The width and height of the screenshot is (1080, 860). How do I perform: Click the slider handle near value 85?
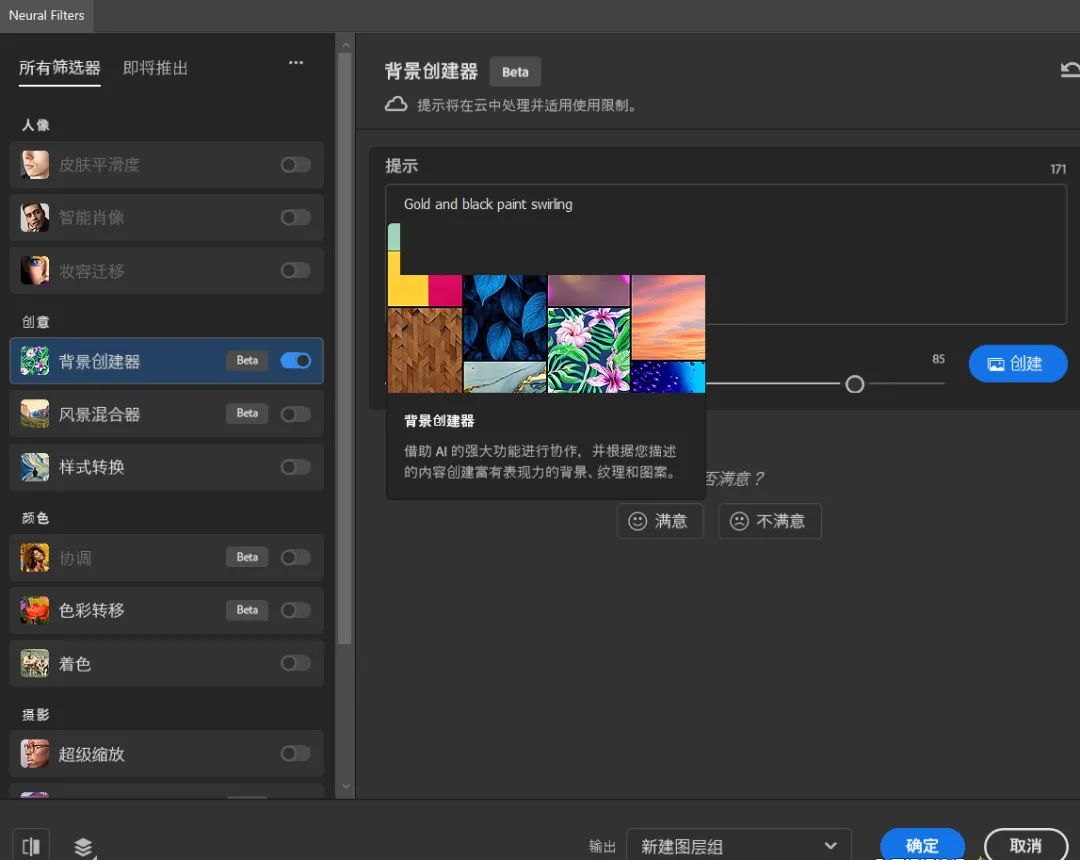tap(855, 384)
